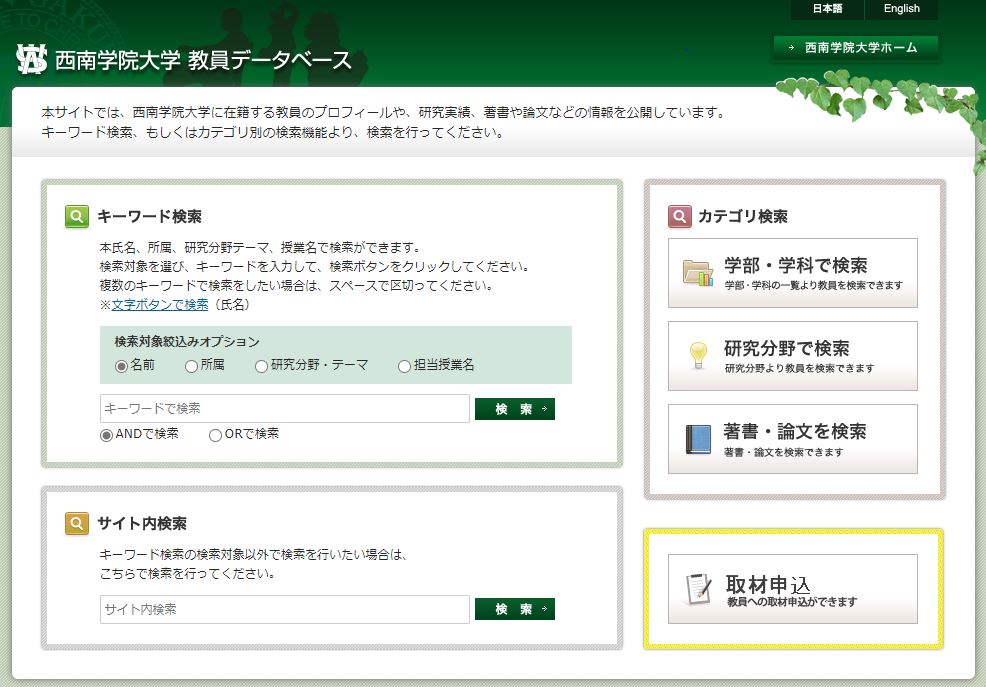The height and width of the screenshot is (687, 986).
Task: Select the ANDで検索 radio button
Action: pos(106,435)
